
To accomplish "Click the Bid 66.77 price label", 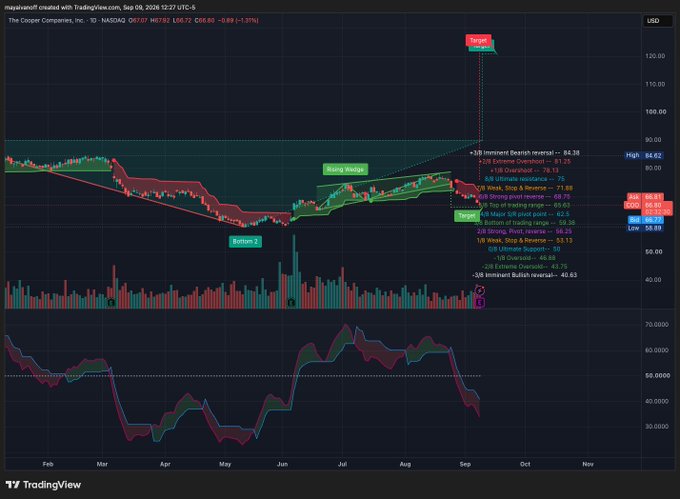I will coord(646,220).
